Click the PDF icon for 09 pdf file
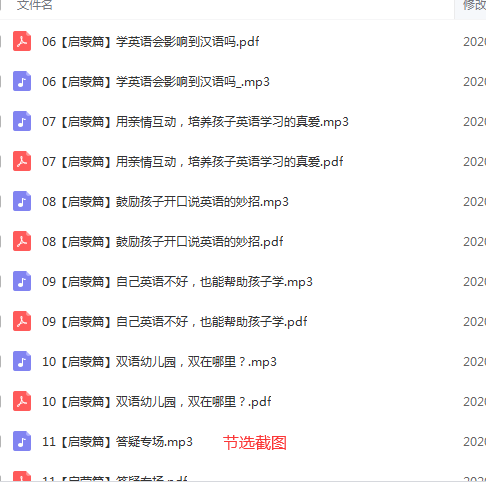Screen dimensions: 486x486 [22, 321]
